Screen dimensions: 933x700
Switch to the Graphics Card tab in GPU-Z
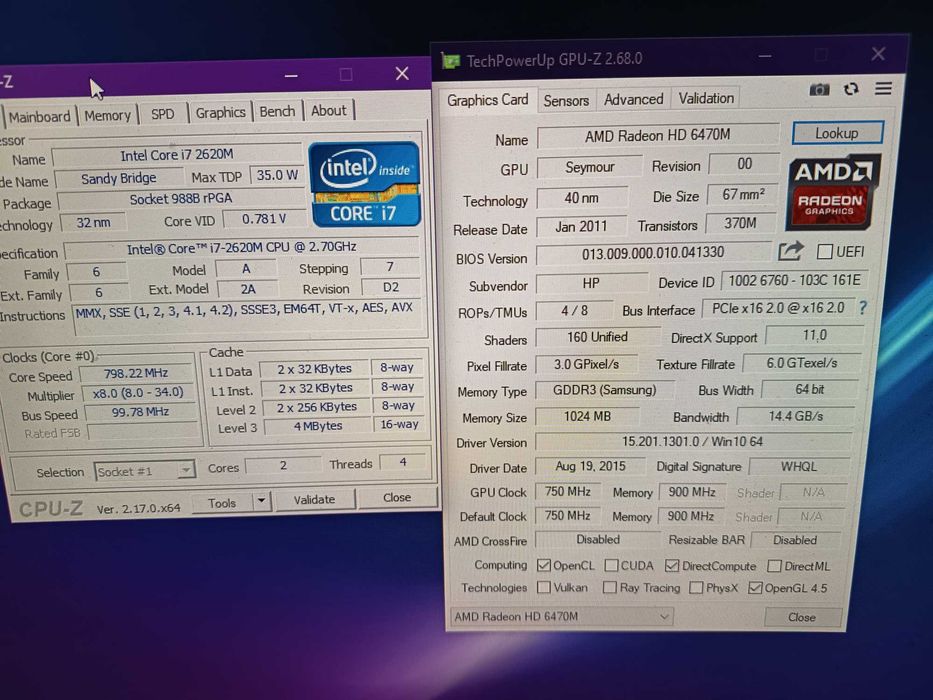pos(487,100)
